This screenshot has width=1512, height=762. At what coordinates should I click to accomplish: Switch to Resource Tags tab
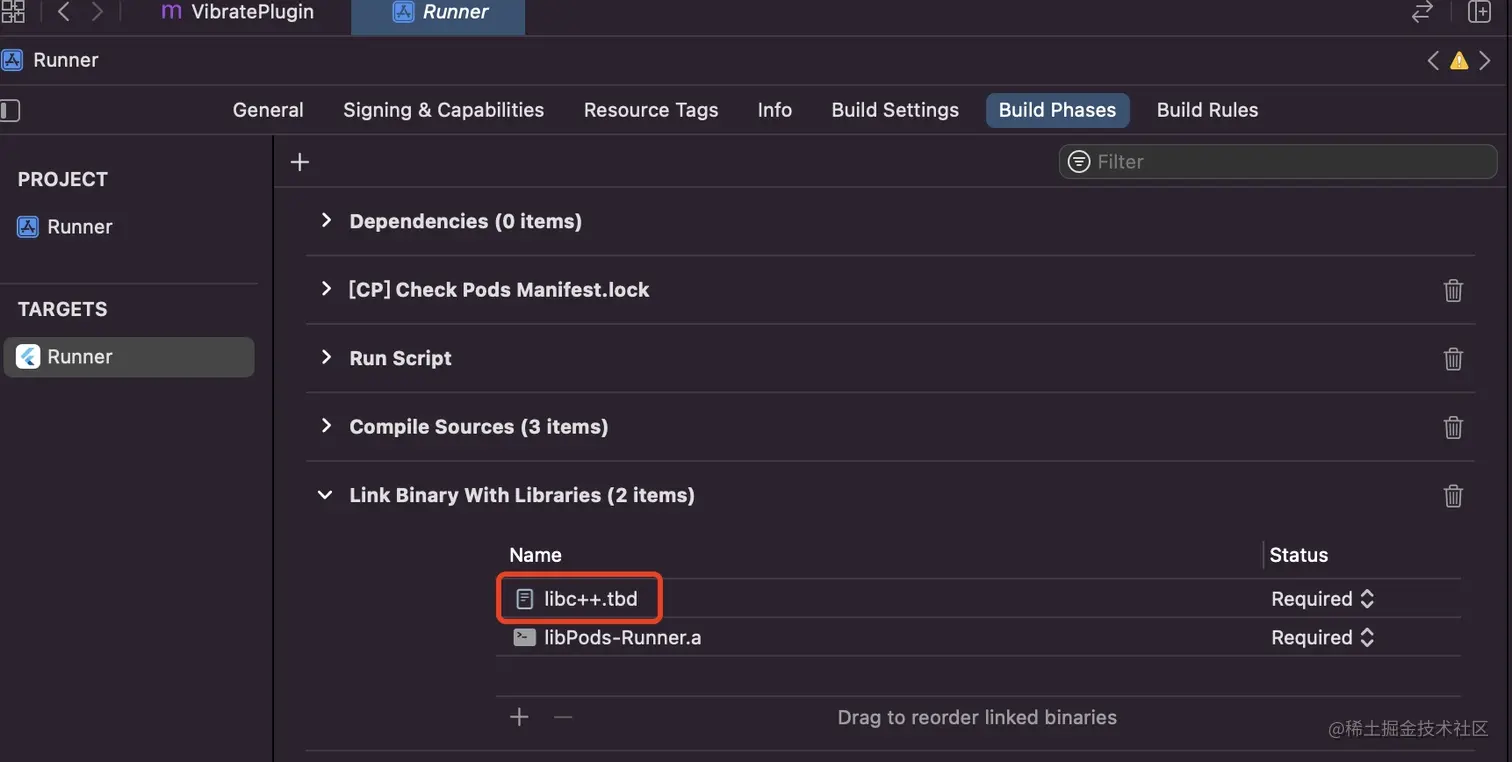click(x=651, y=110)
